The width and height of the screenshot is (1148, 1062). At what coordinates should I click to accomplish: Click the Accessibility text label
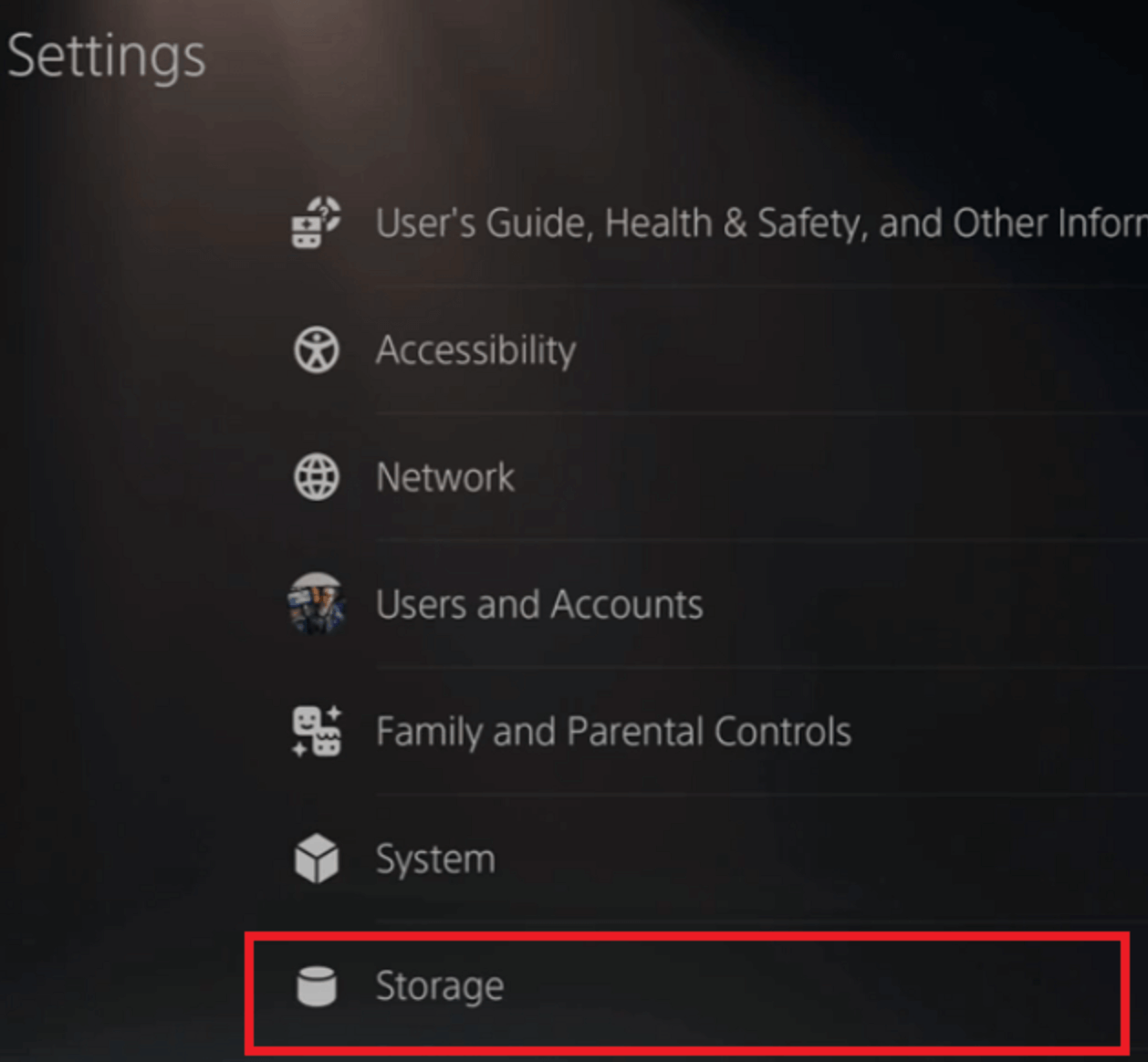click(x=475, y=349)
